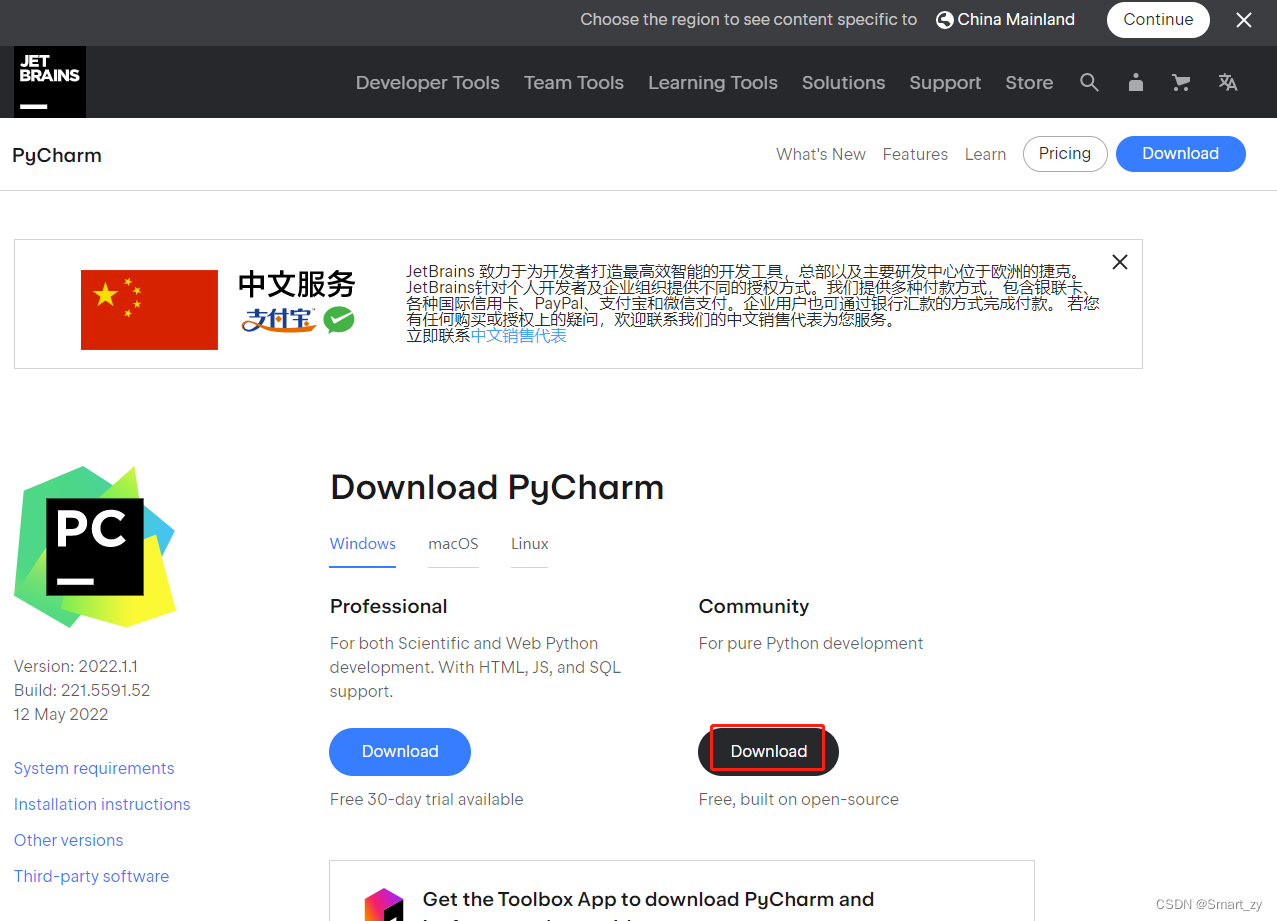Open the Pricing page
Screen dimensions: 1277x921
click(1064, 153)
